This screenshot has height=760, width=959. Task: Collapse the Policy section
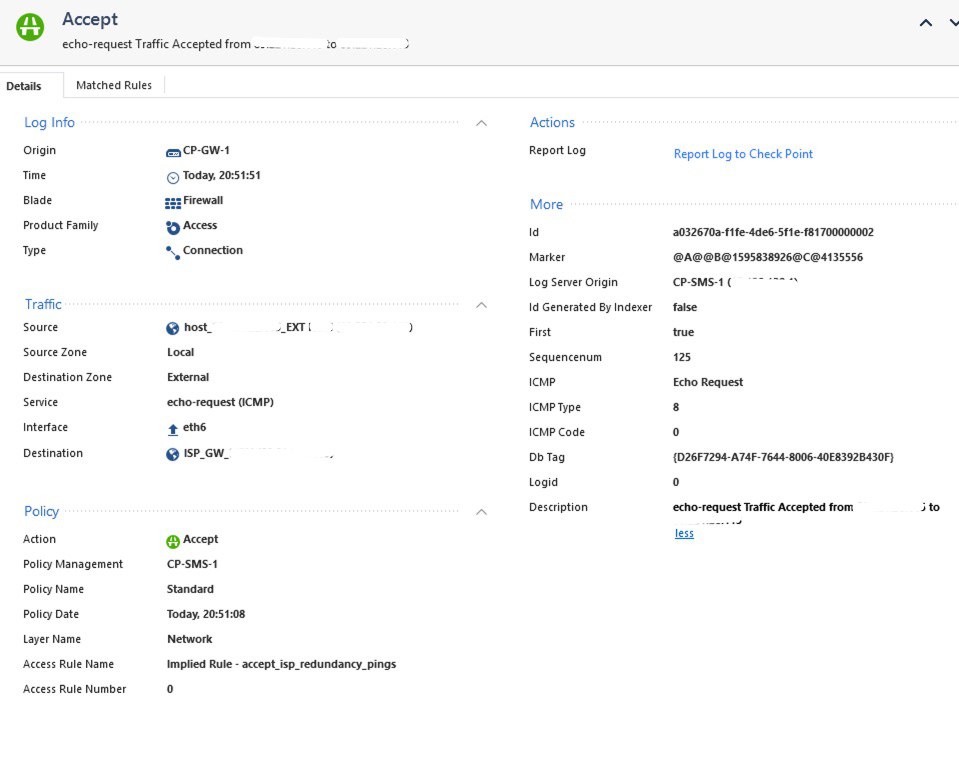click(x=481, y=512)
